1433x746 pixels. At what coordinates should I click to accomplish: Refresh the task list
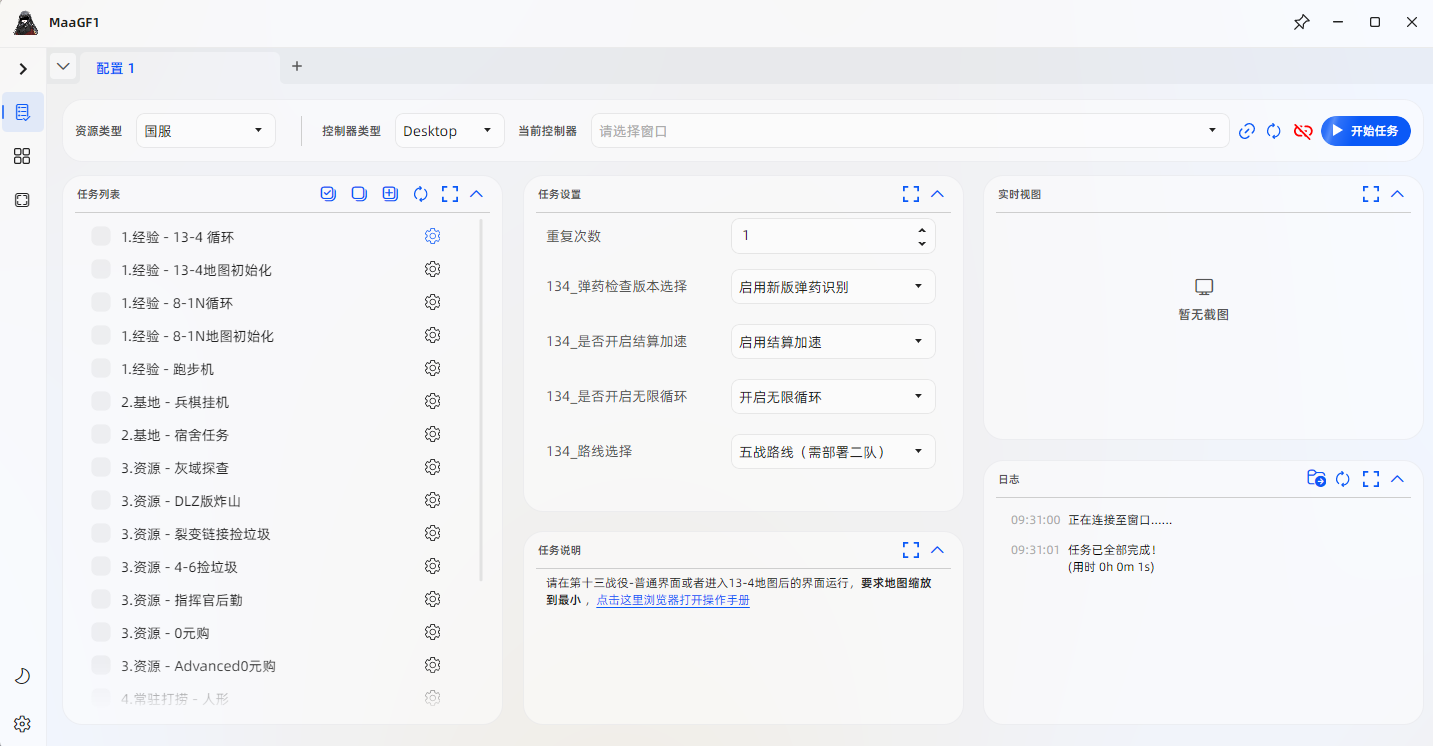coord(420,193)
